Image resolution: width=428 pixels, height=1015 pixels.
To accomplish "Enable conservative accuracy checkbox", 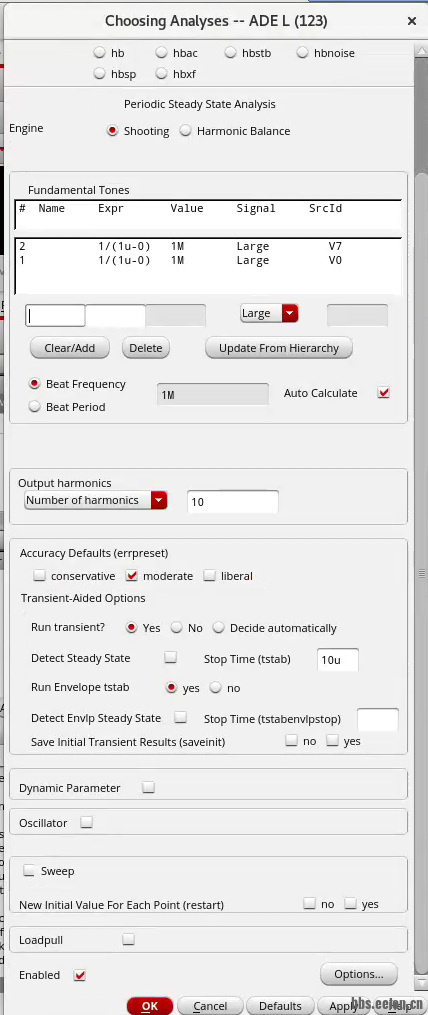I will [x=40, y=575].
